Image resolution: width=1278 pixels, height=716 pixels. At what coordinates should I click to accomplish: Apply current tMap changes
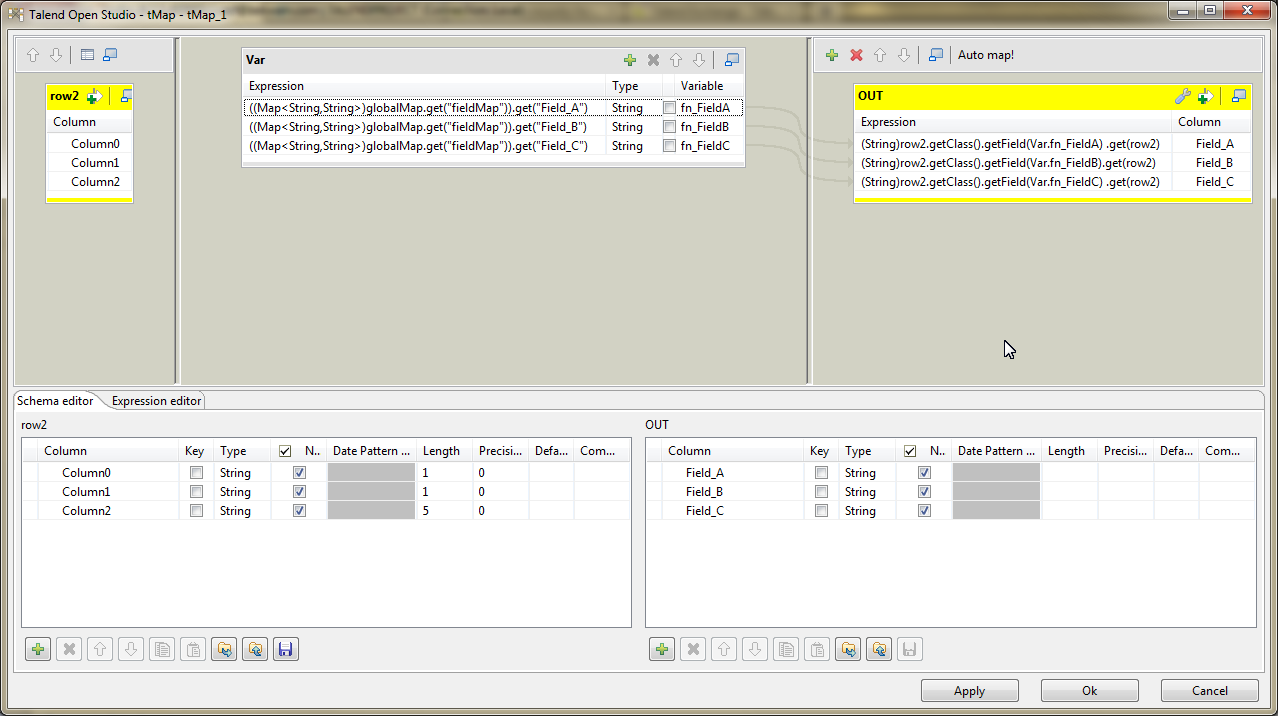968,690
